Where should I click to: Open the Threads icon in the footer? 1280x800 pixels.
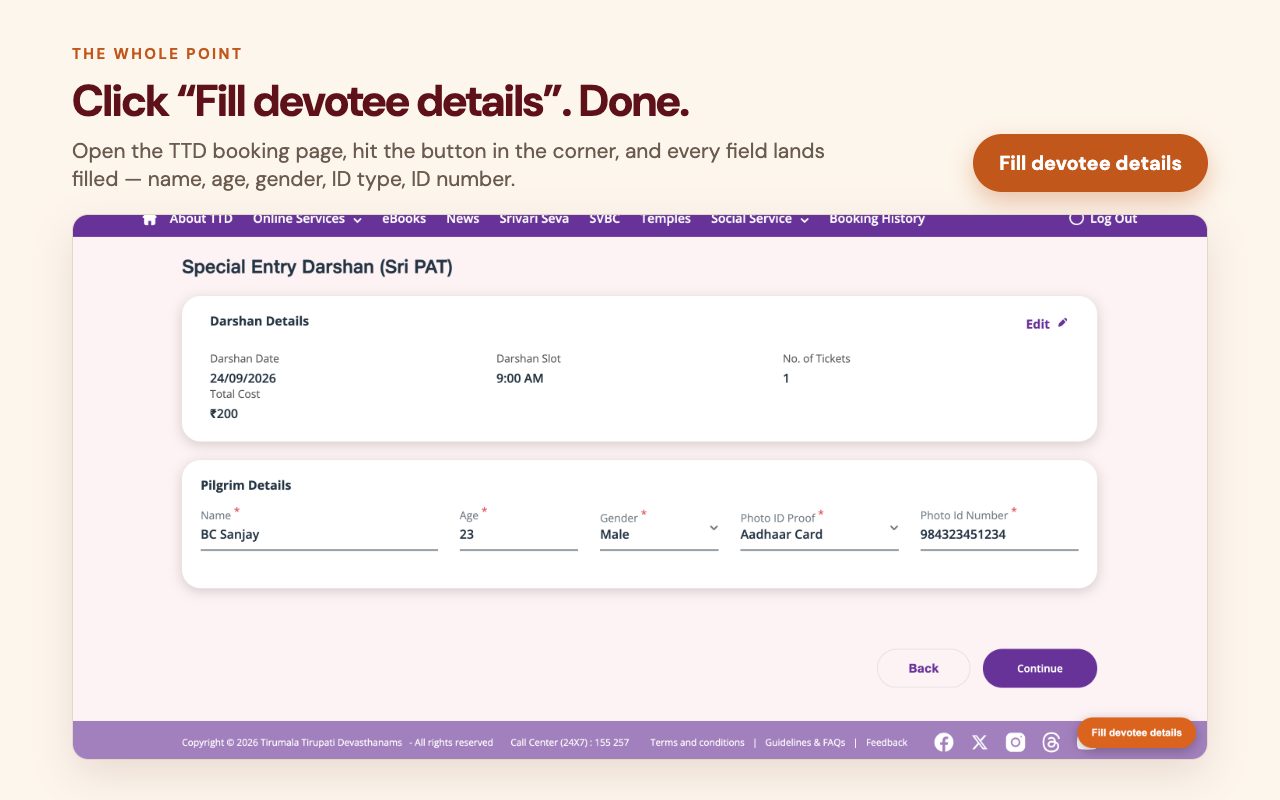1051,742
